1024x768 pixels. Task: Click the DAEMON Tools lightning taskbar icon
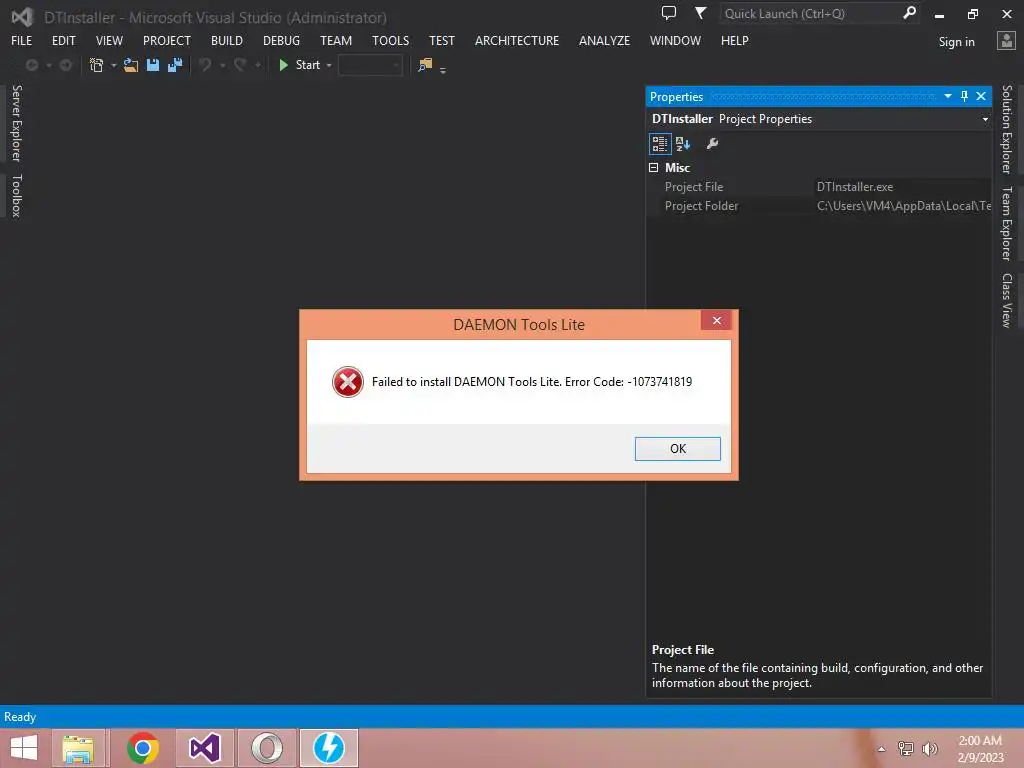point(328,748)
